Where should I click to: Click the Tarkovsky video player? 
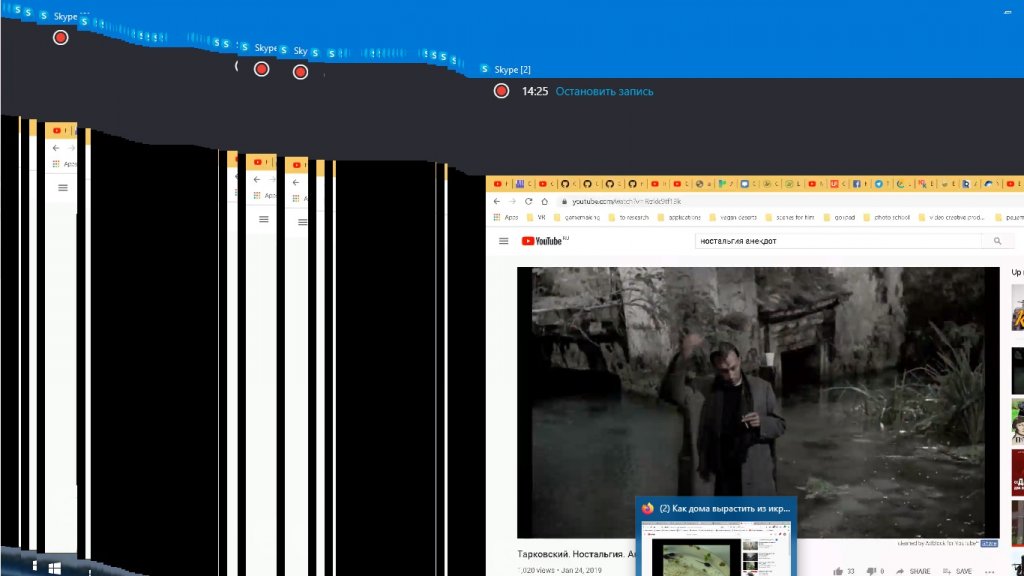[758, 402]
